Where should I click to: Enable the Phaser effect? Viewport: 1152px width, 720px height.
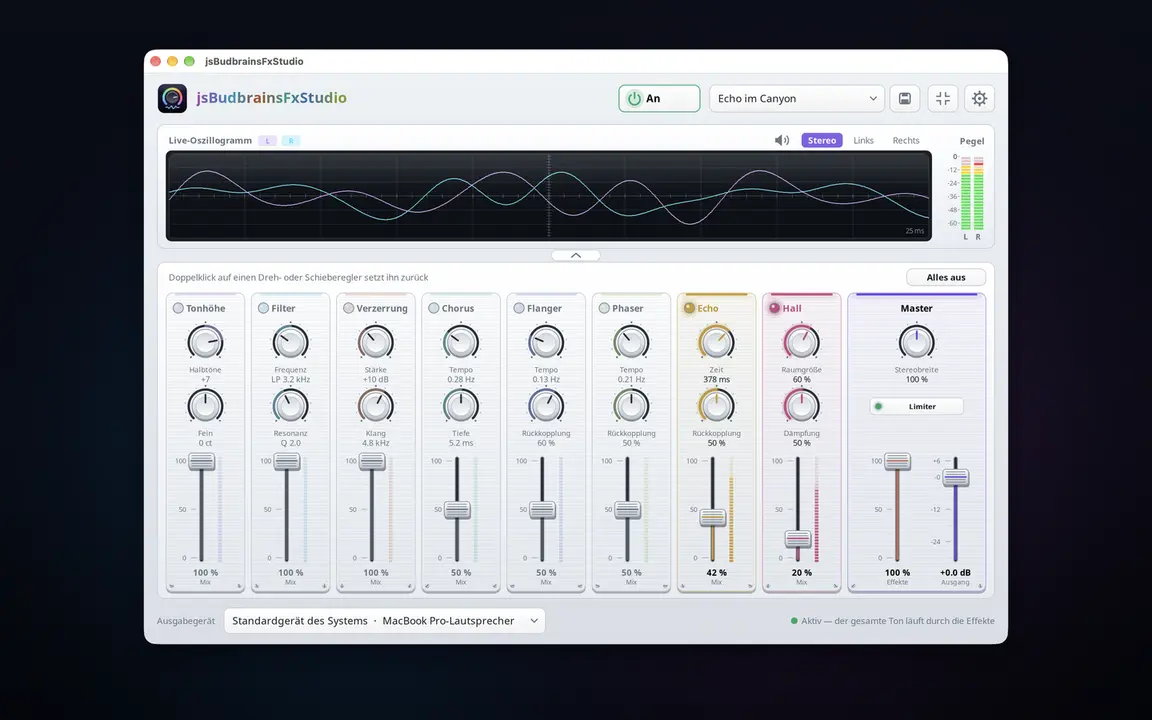coord(604,308)
